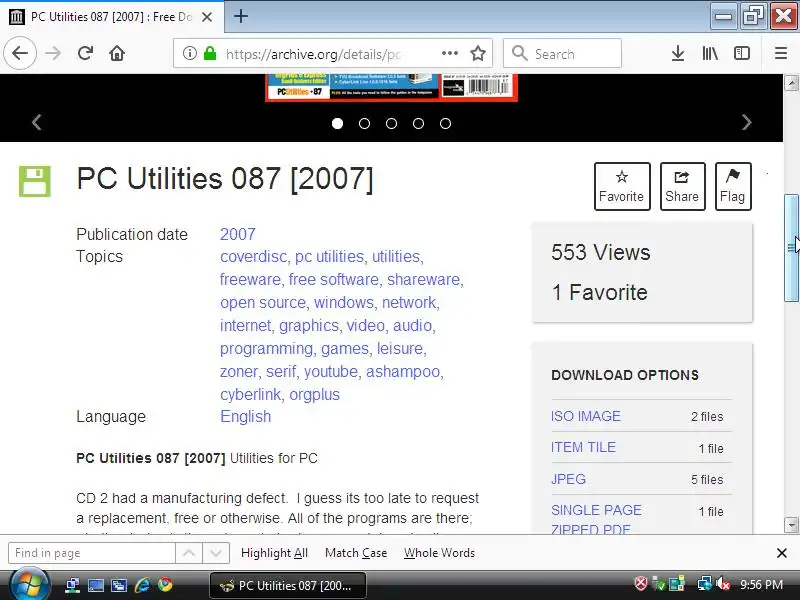Download the ITEM TILE file
This screenshot has width=800, height=600.
tap(583, 447)
